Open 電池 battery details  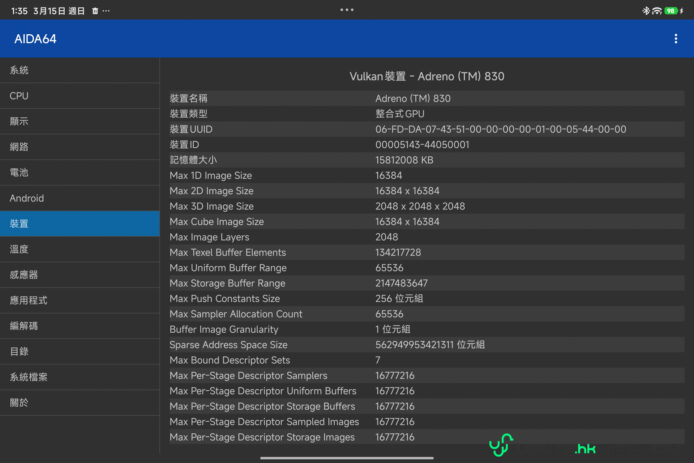80,172
